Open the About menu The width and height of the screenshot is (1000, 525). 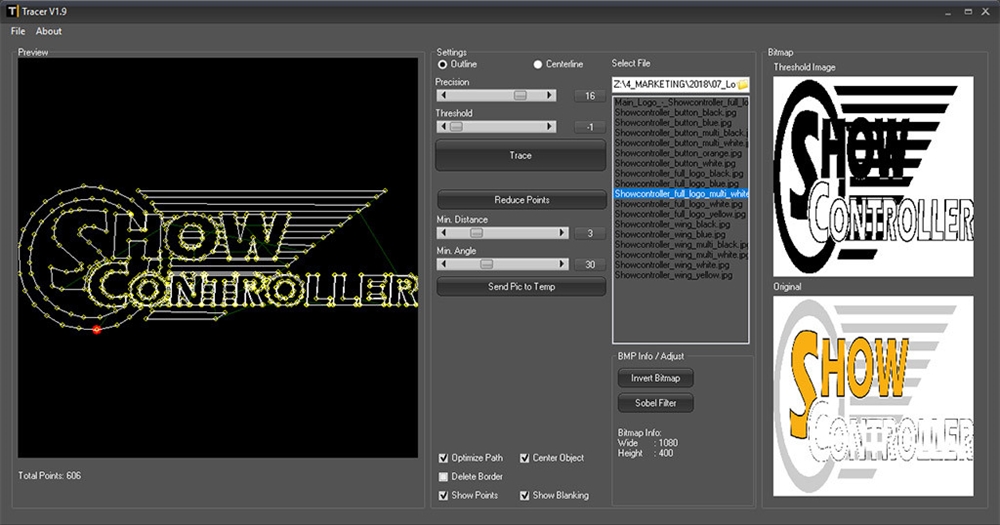coord(49,31)
